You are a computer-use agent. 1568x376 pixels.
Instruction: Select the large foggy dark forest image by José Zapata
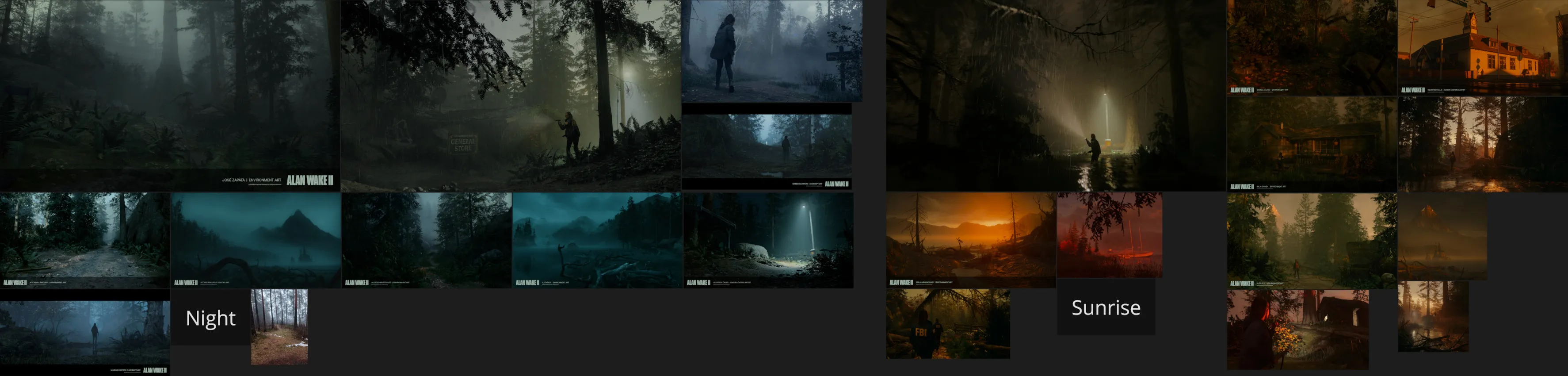tap(170, 96)
